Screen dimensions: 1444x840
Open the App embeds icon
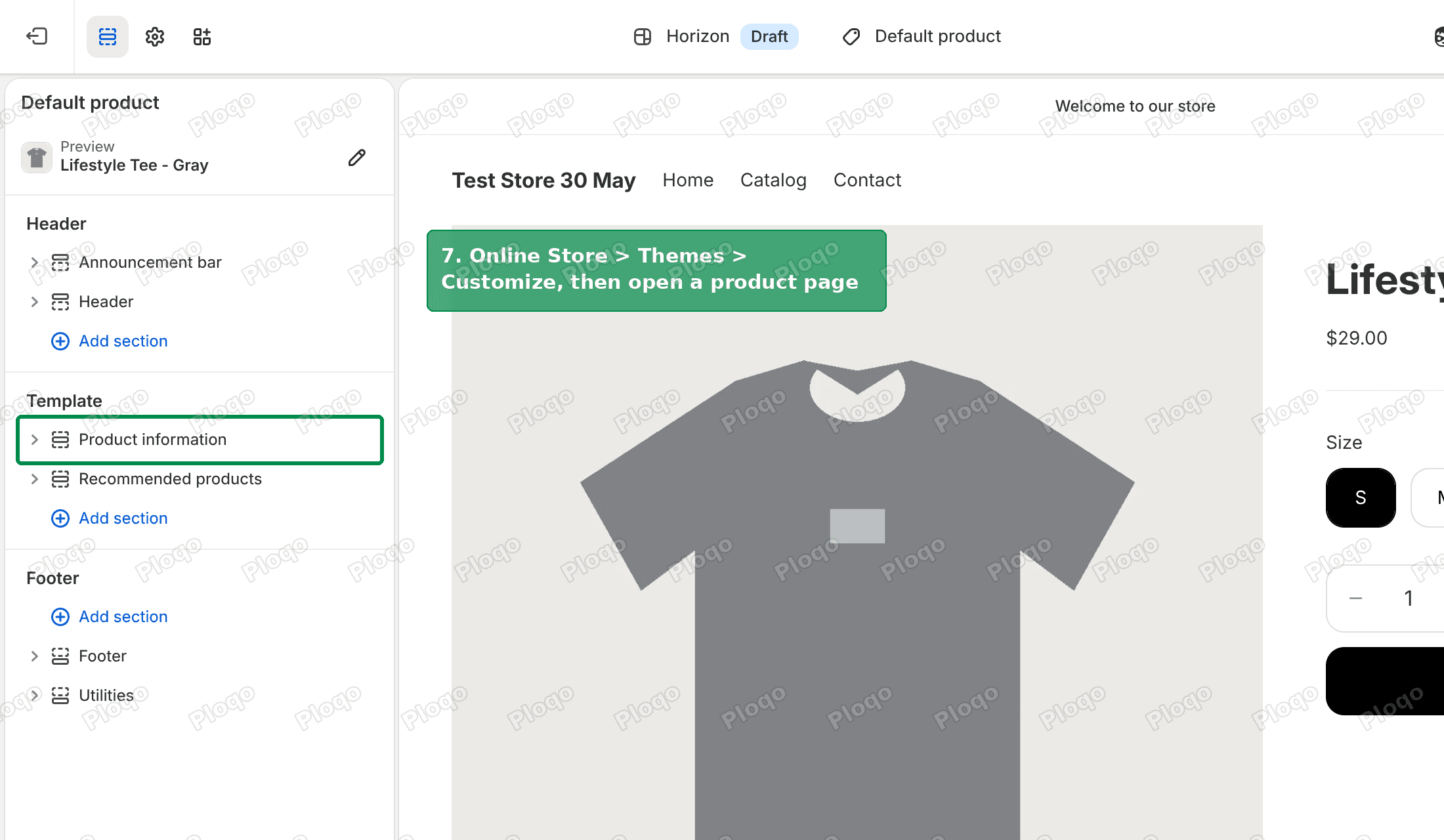[202, 37]
